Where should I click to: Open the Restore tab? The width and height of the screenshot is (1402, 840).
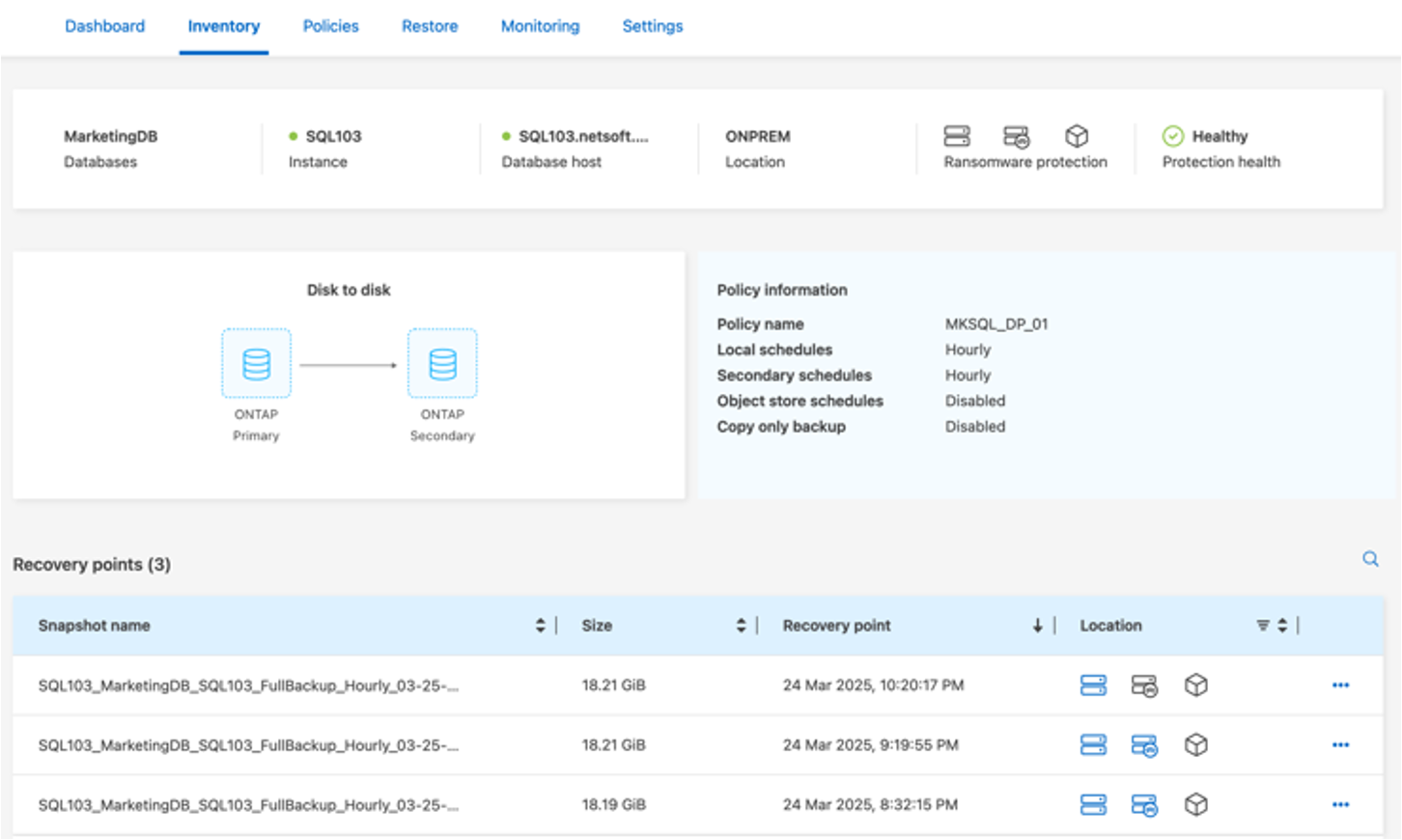pyautogui.click(x=430, y=26)
